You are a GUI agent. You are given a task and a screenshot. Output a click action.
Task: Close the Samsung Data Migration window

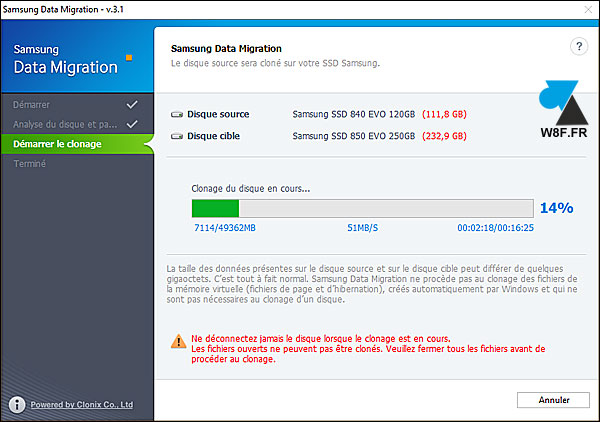(x=589, y=10)
